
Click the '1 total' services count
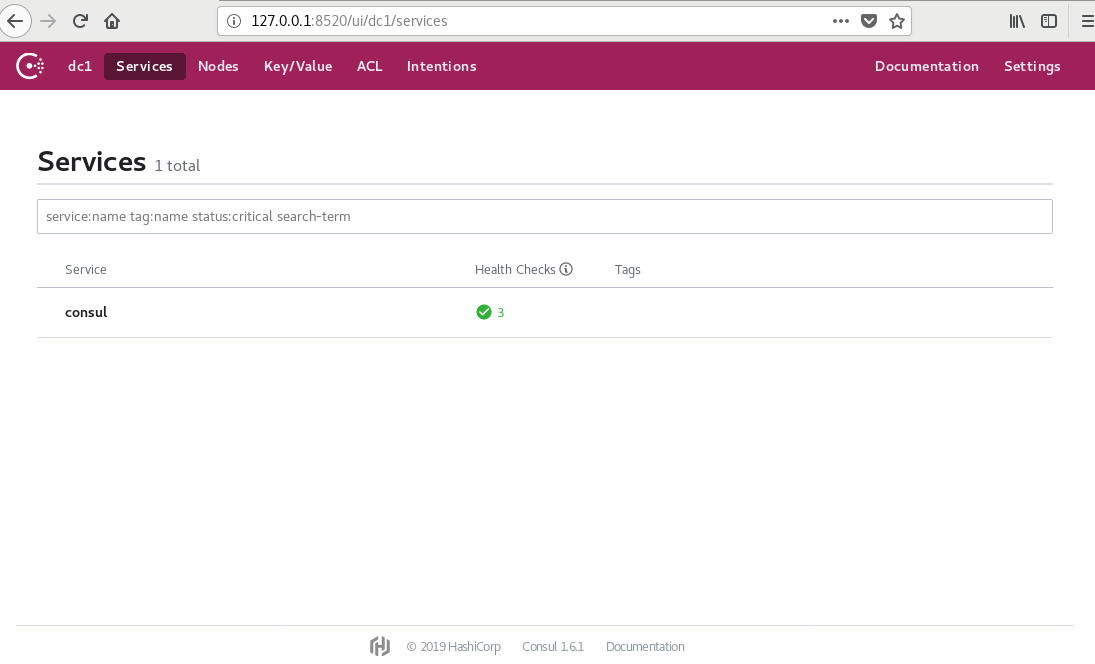click(177, 165)
